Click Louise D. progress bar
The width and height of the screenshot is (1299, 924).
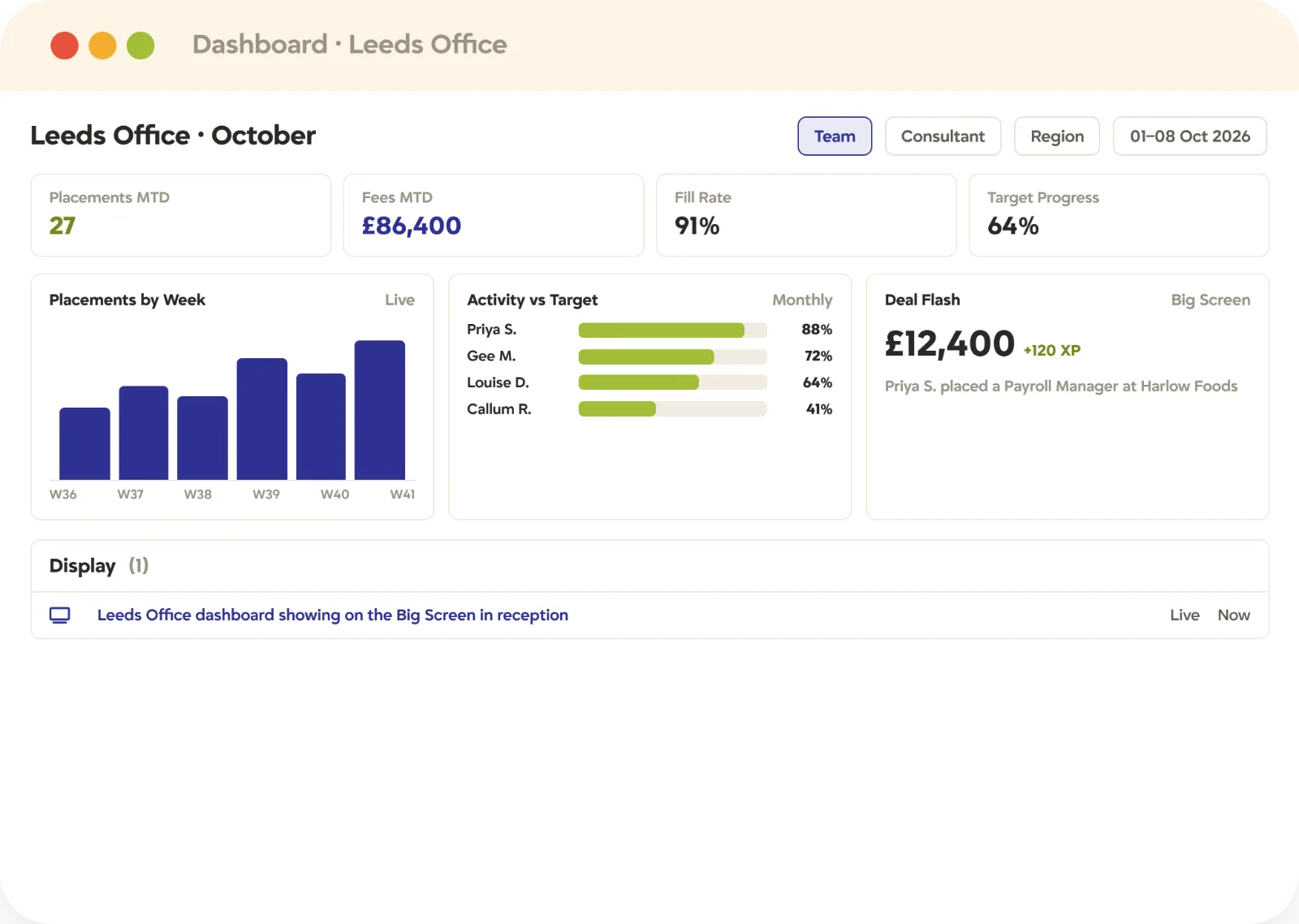(x=672, y=382)
